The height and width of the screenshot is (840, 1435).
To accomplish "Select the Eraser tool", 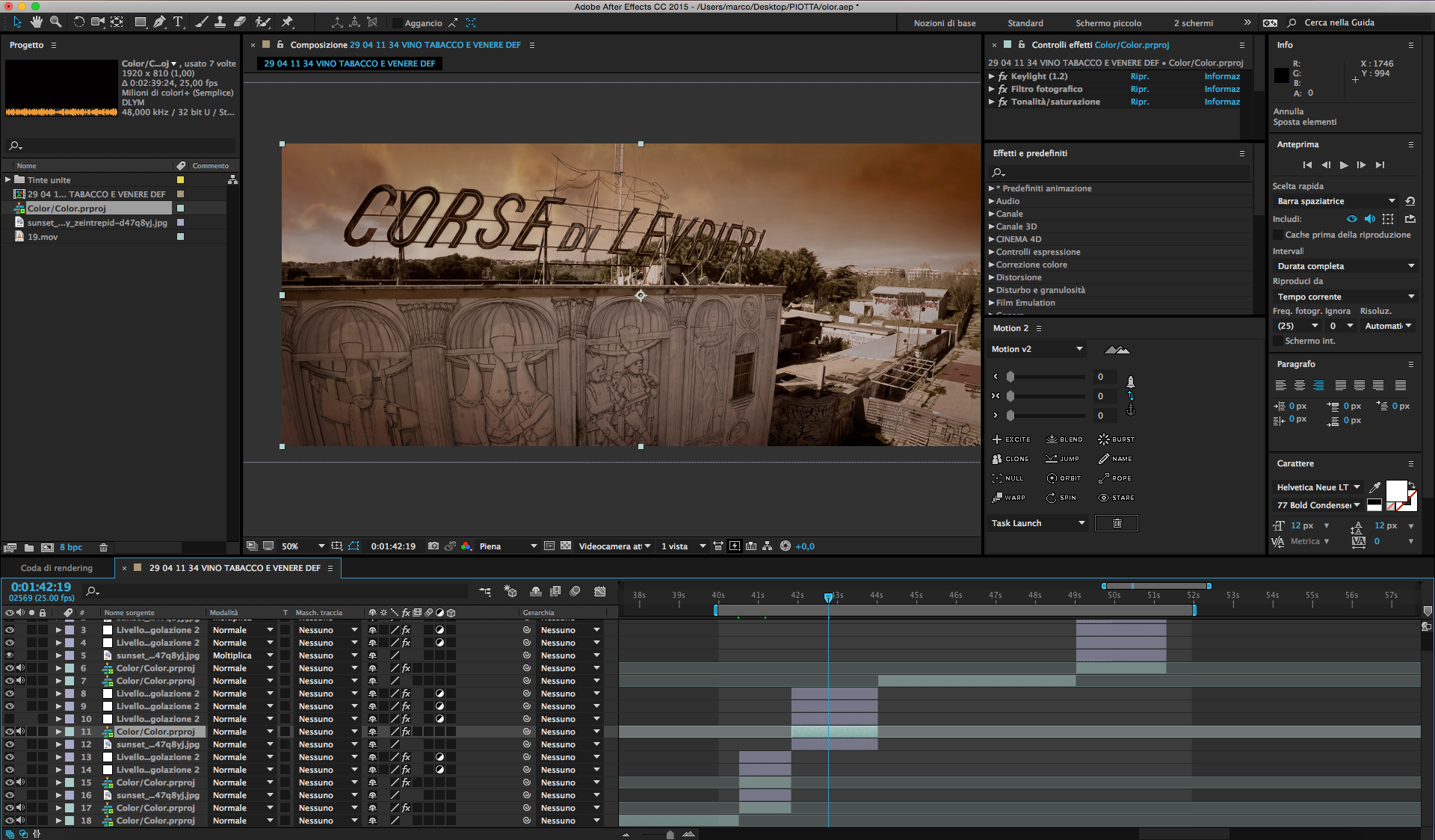I will [239, 22].
